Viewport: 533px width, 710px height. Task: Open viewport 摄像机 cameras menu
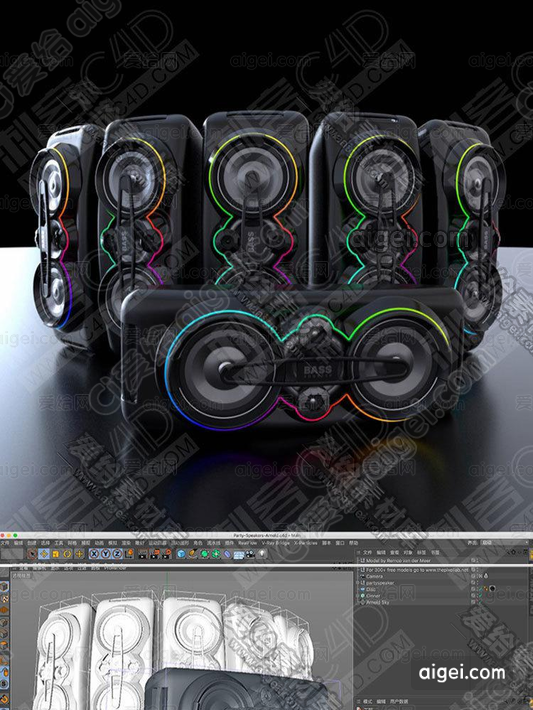pyautogui.click(x=39, y=568)
